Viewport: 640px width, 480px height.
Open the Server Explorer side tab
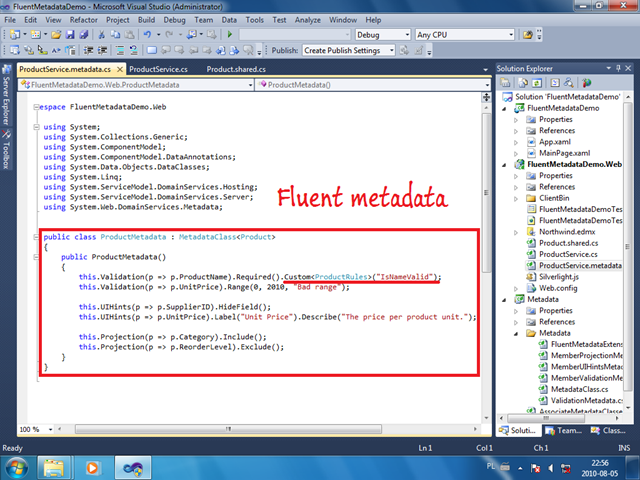pyautogui.click(x=6, y=95)
